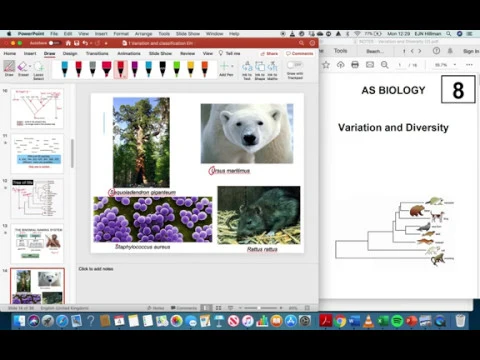Click Tell me search box

230,53
